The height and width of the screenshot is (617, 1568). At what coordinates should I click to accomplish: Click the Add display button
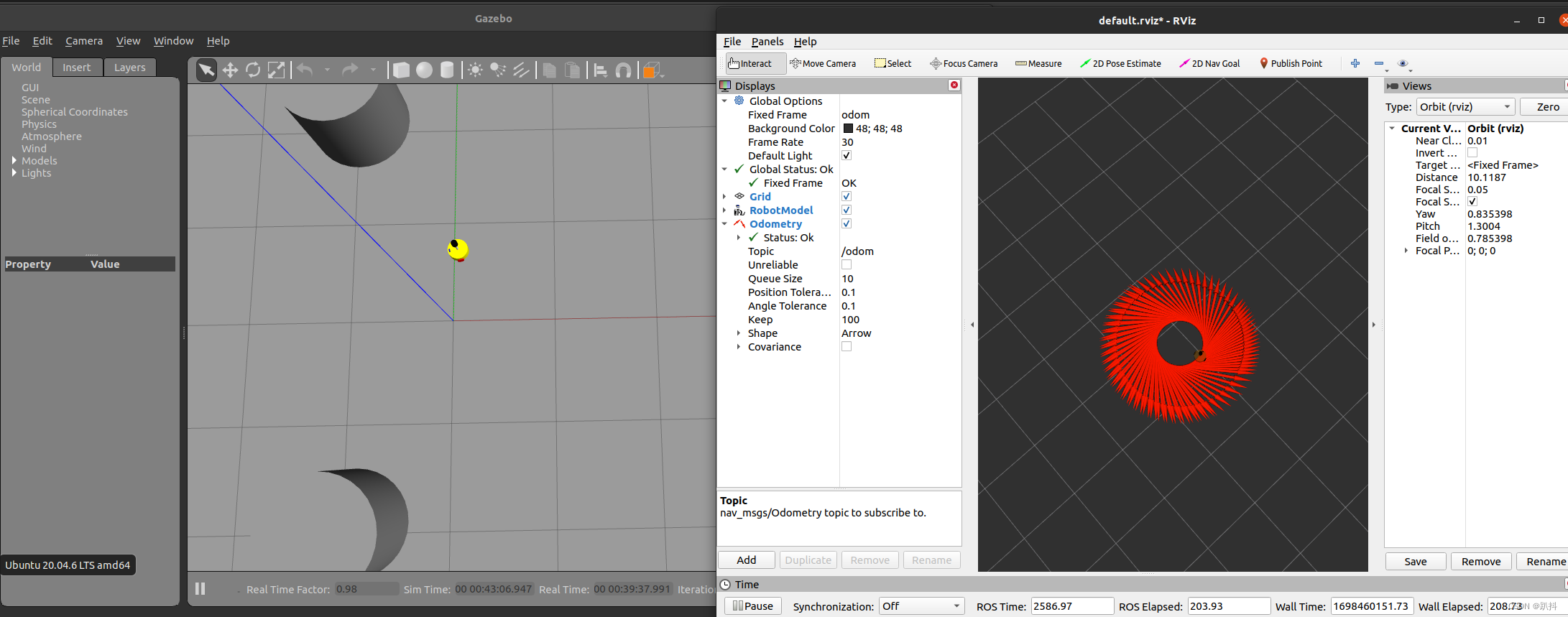coord(747,560)
